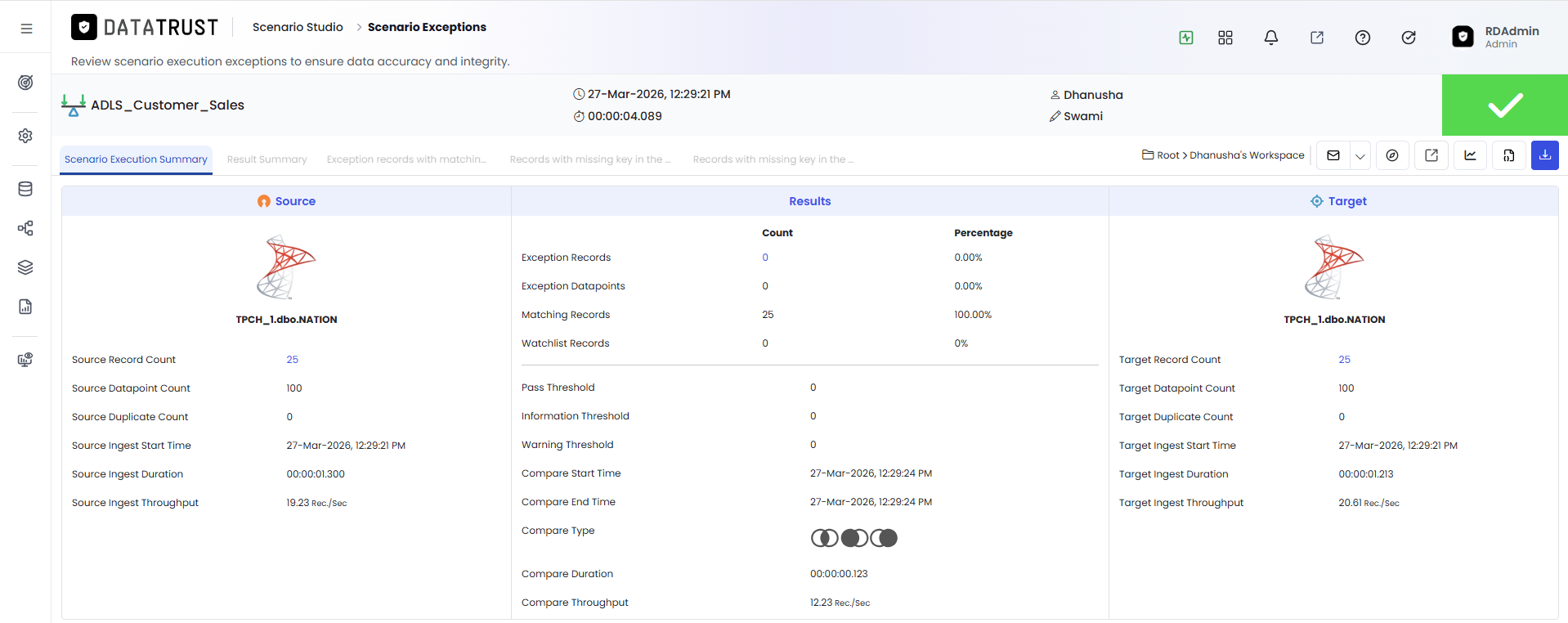Click the Compare Throughput 12.23 value

click(840, 603)
